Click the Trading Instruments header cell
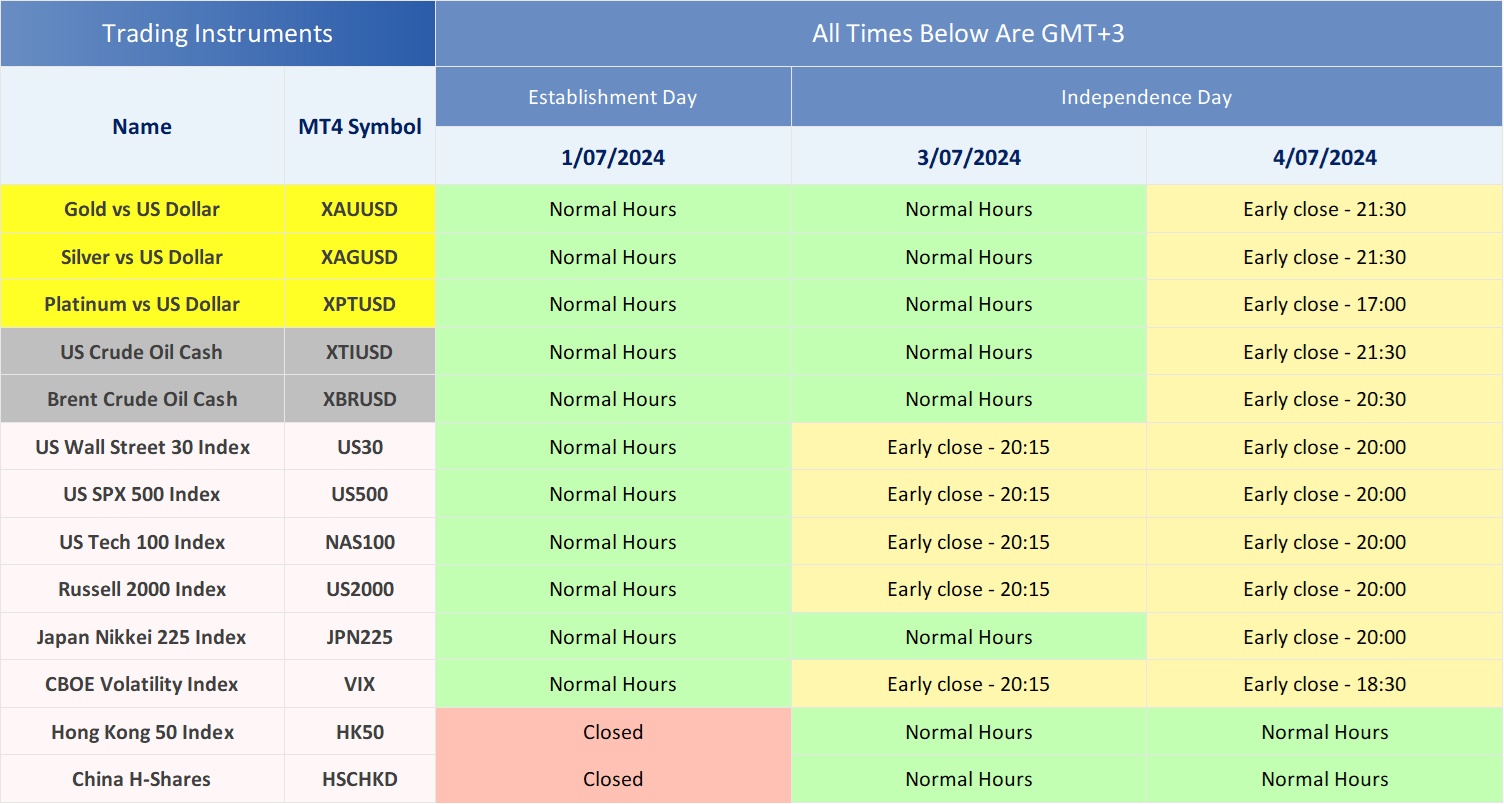The height and width of the screenshot is (804, 1504). click(217, 33)
